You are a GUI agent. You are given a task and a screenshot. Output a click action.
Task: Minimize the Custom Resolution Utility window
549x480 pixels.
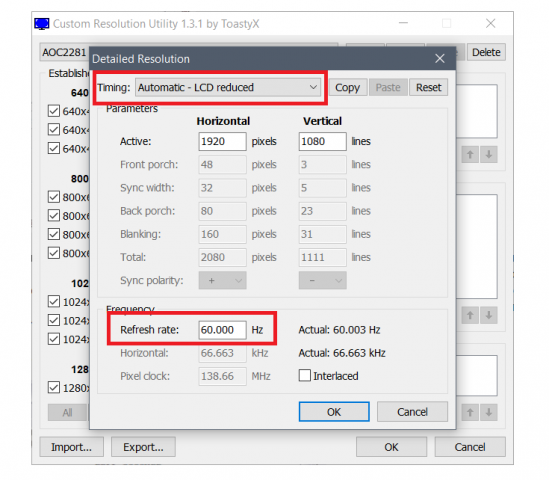point(403,23)
